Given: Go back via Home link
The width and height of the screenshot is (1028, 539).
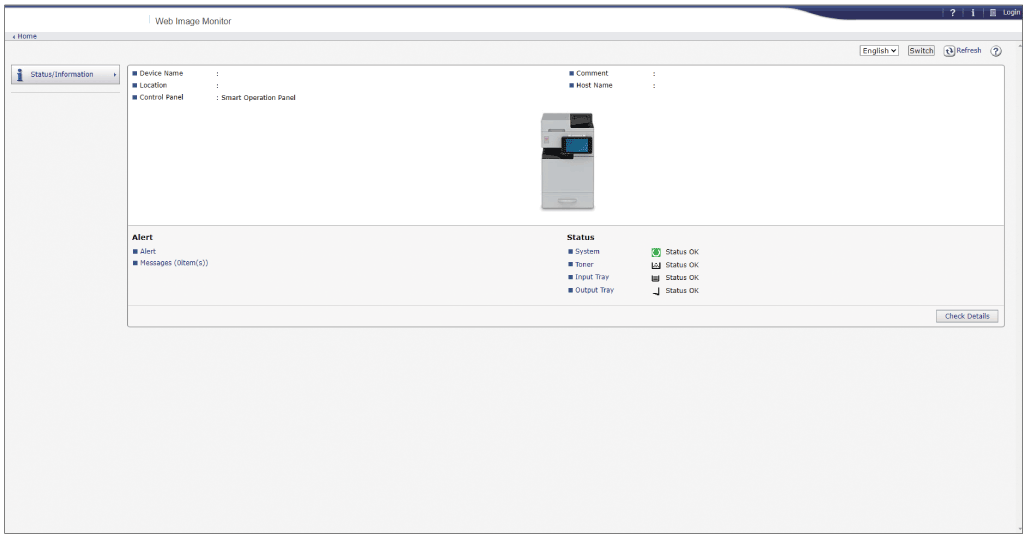Looking at the screenshot, I should pos(25,36).
